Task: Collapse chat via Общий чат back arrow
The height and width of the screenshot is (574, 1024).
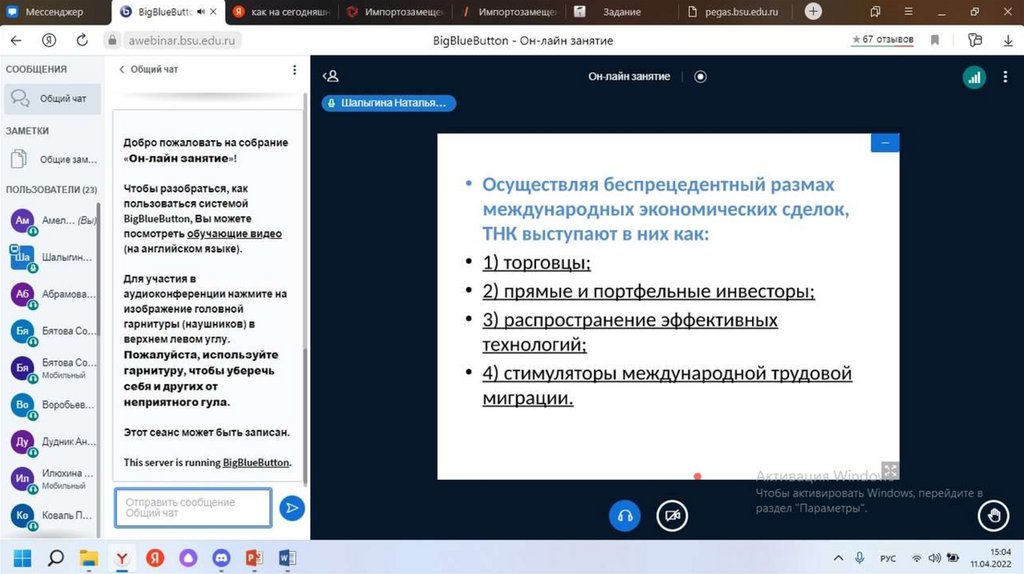Action: (x=148, y=69)
